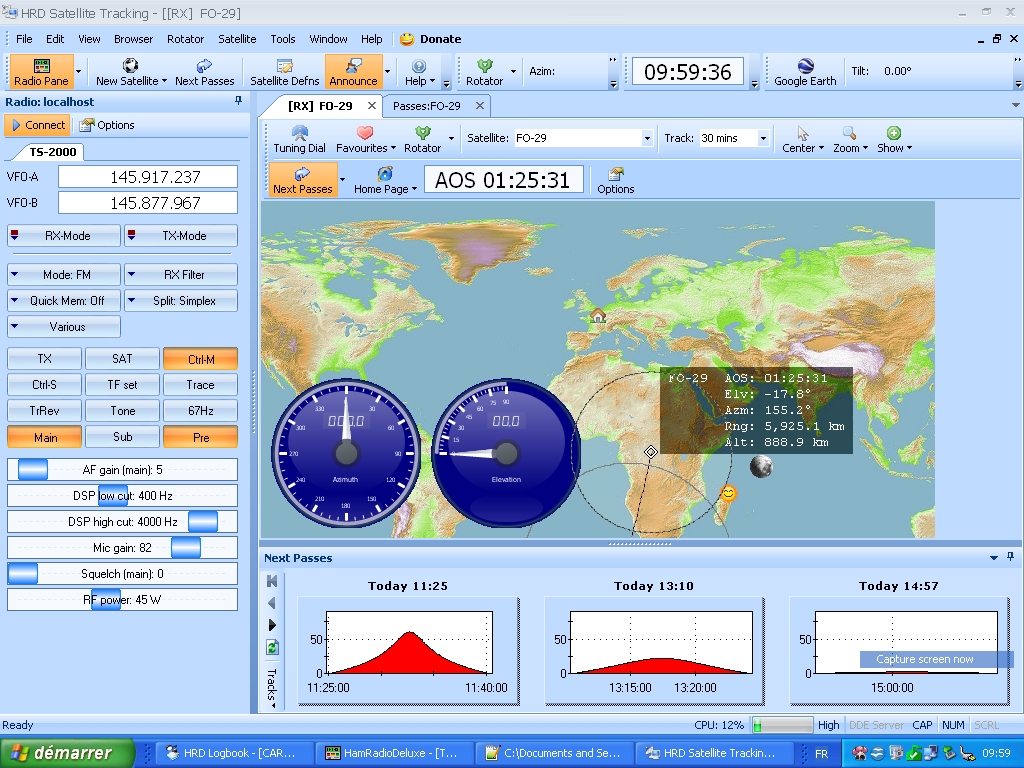Launch Google Earth from the toolbar
The height and width of the screenshot is (768, 1024).
point(805,72)
